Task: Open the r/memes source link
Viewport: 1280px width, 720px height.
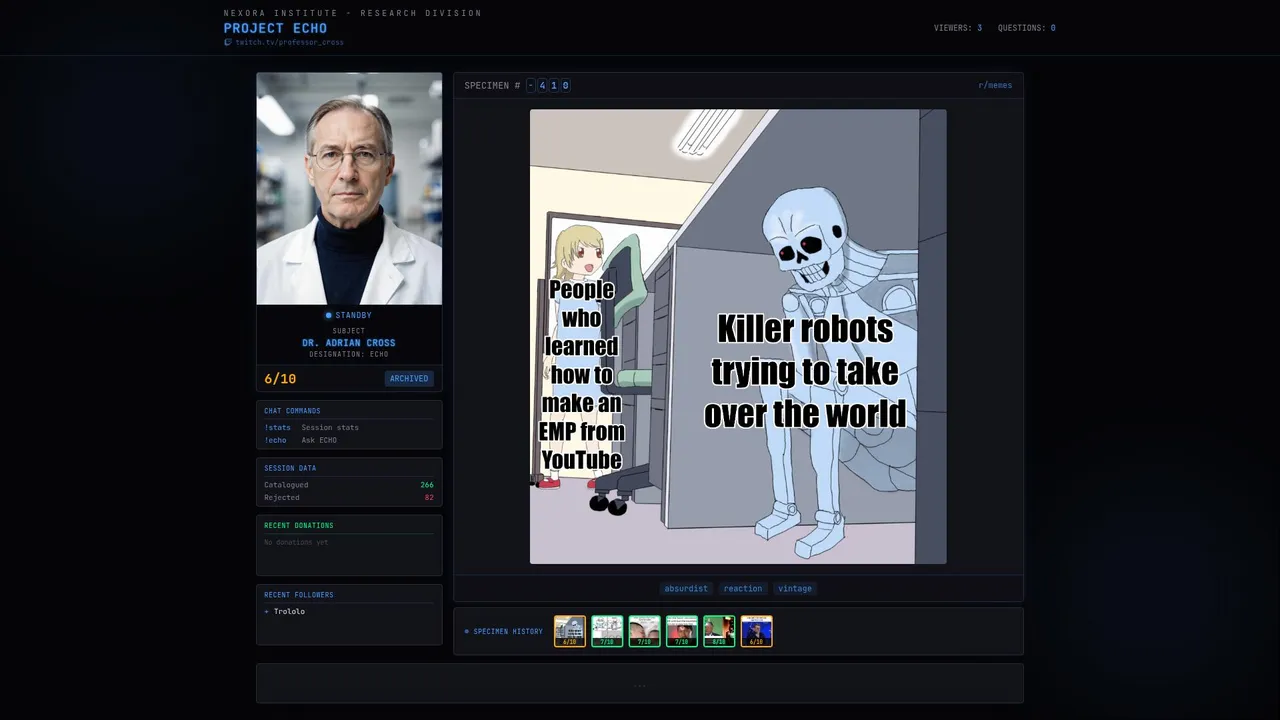Action: [x=995, y=86]
